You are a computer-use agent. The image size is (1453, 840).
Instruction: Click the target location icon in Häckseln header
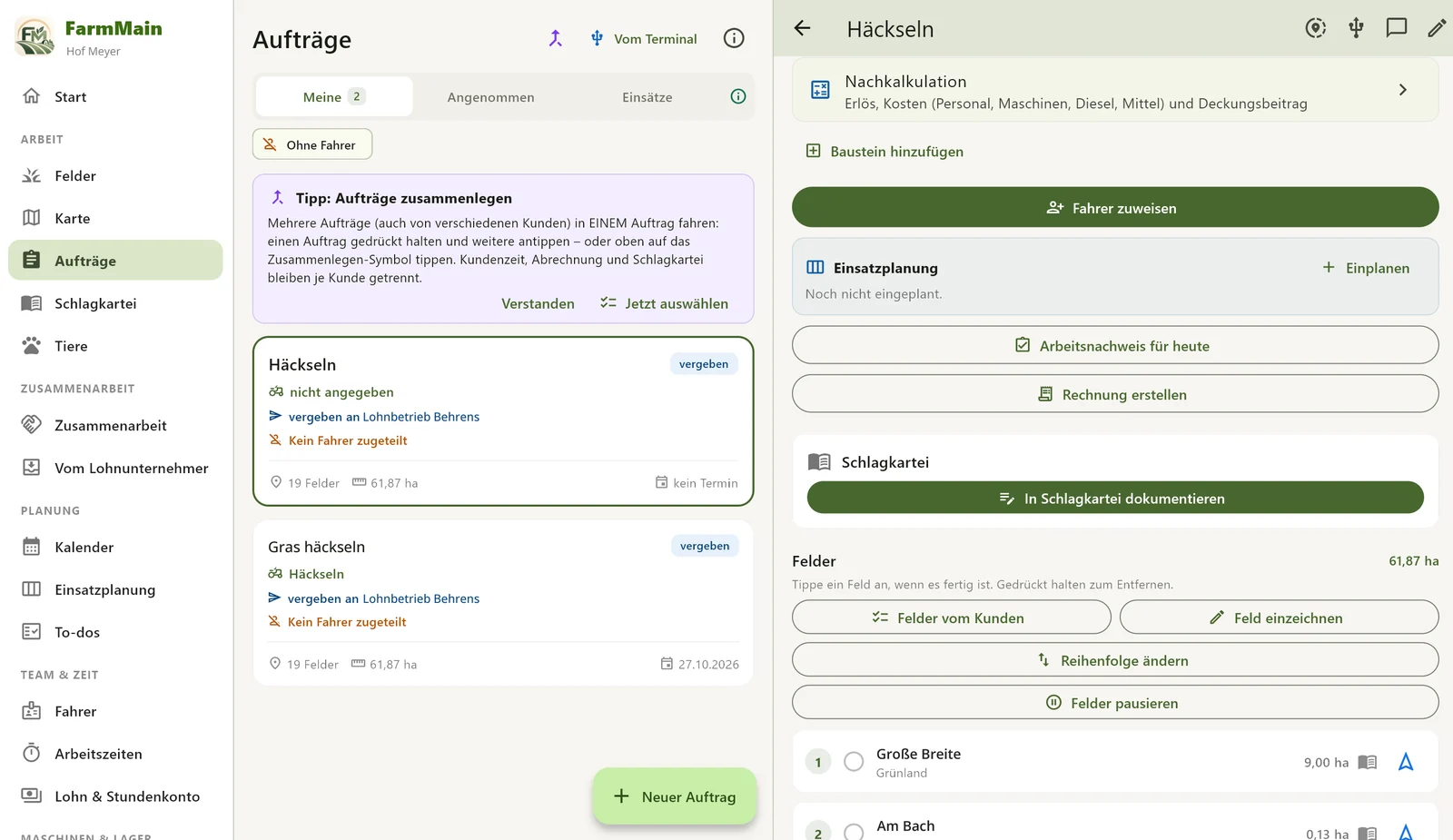point(1315,28)
